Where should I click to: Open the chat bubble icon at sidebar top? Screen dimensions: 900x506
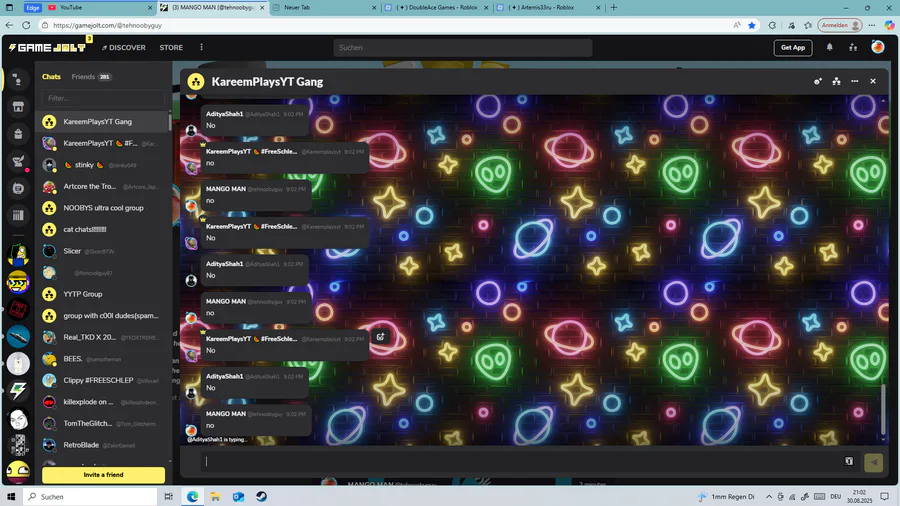(18, 80)
